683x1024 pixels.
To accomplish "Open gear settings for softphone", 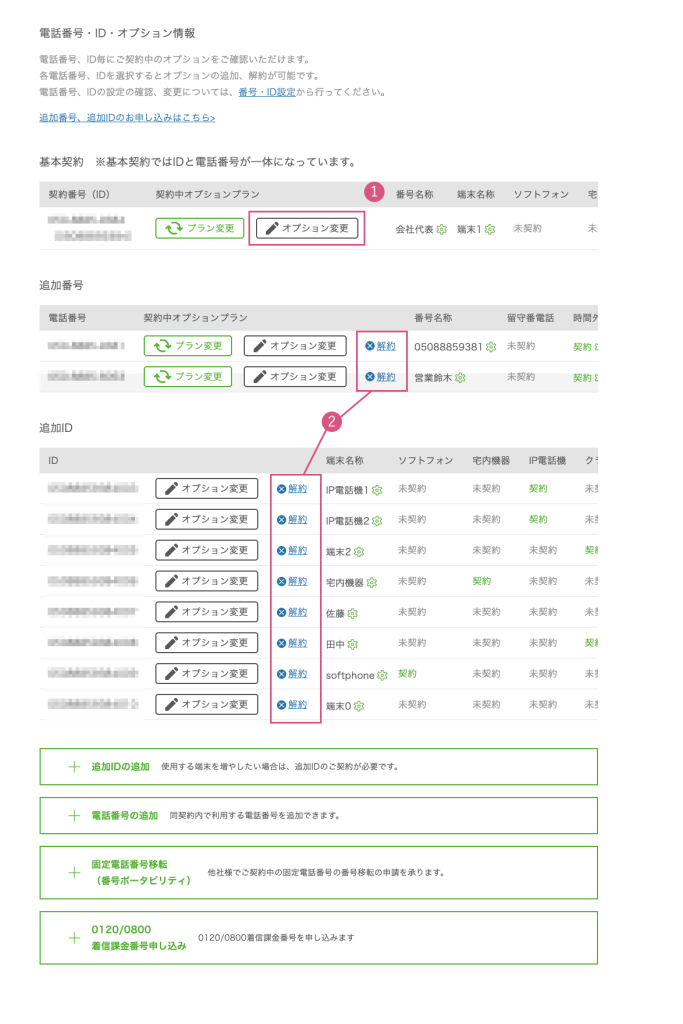I will (x=383, y=675).
